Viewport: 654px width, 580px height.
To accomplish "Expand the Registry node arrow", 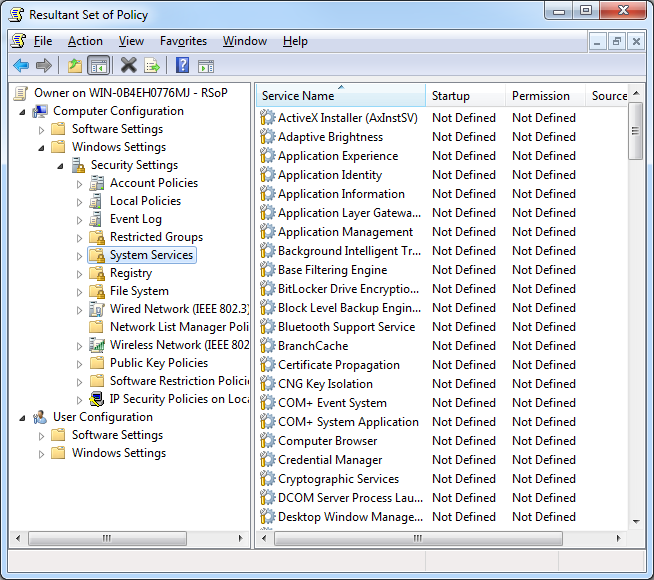I will click(x=79, y=274).
